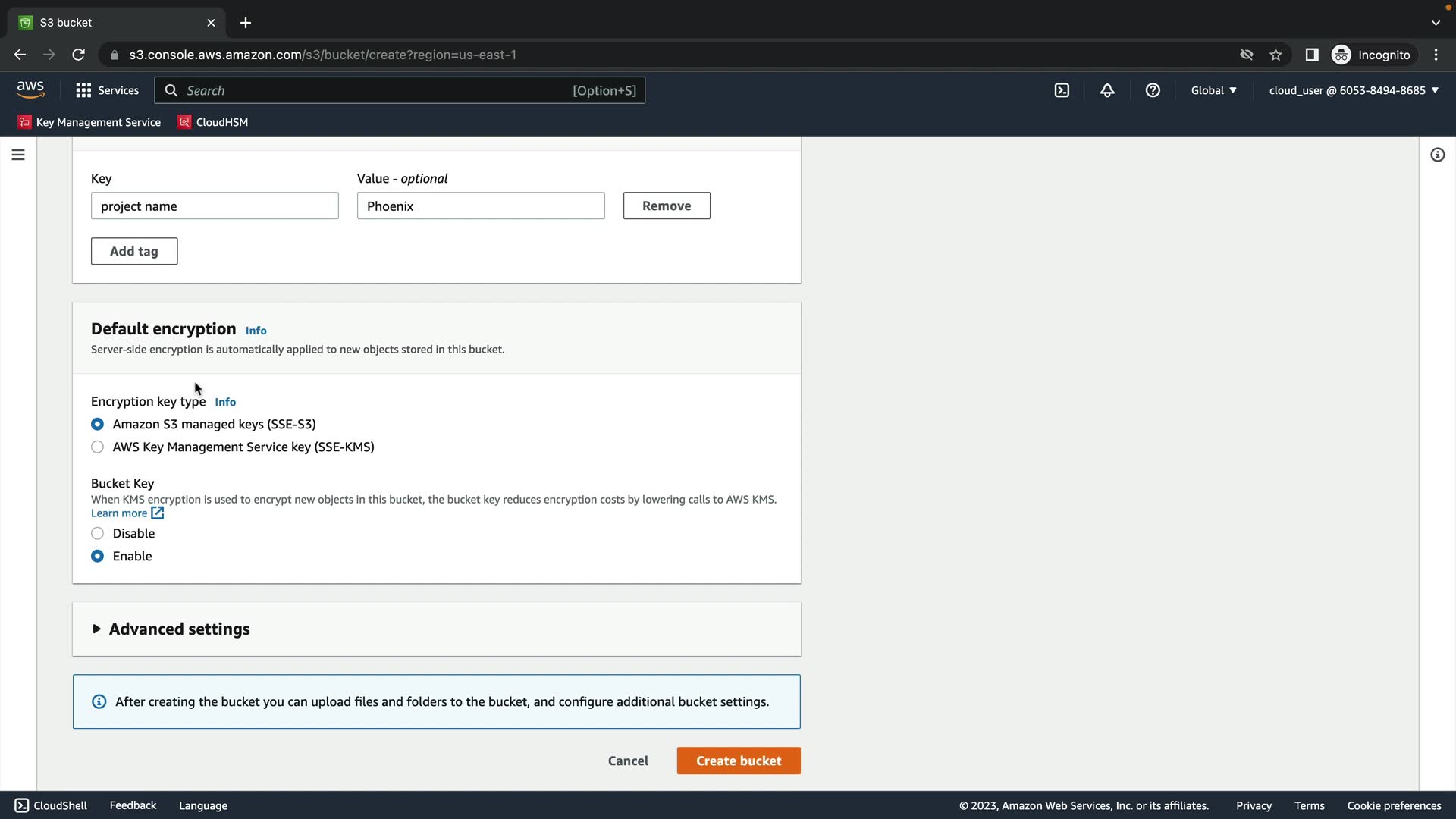Image resolution: width=1456 pixels, height=819 pixels.
Task: Go to the AWS logo home
Action: tap(30, 89)
